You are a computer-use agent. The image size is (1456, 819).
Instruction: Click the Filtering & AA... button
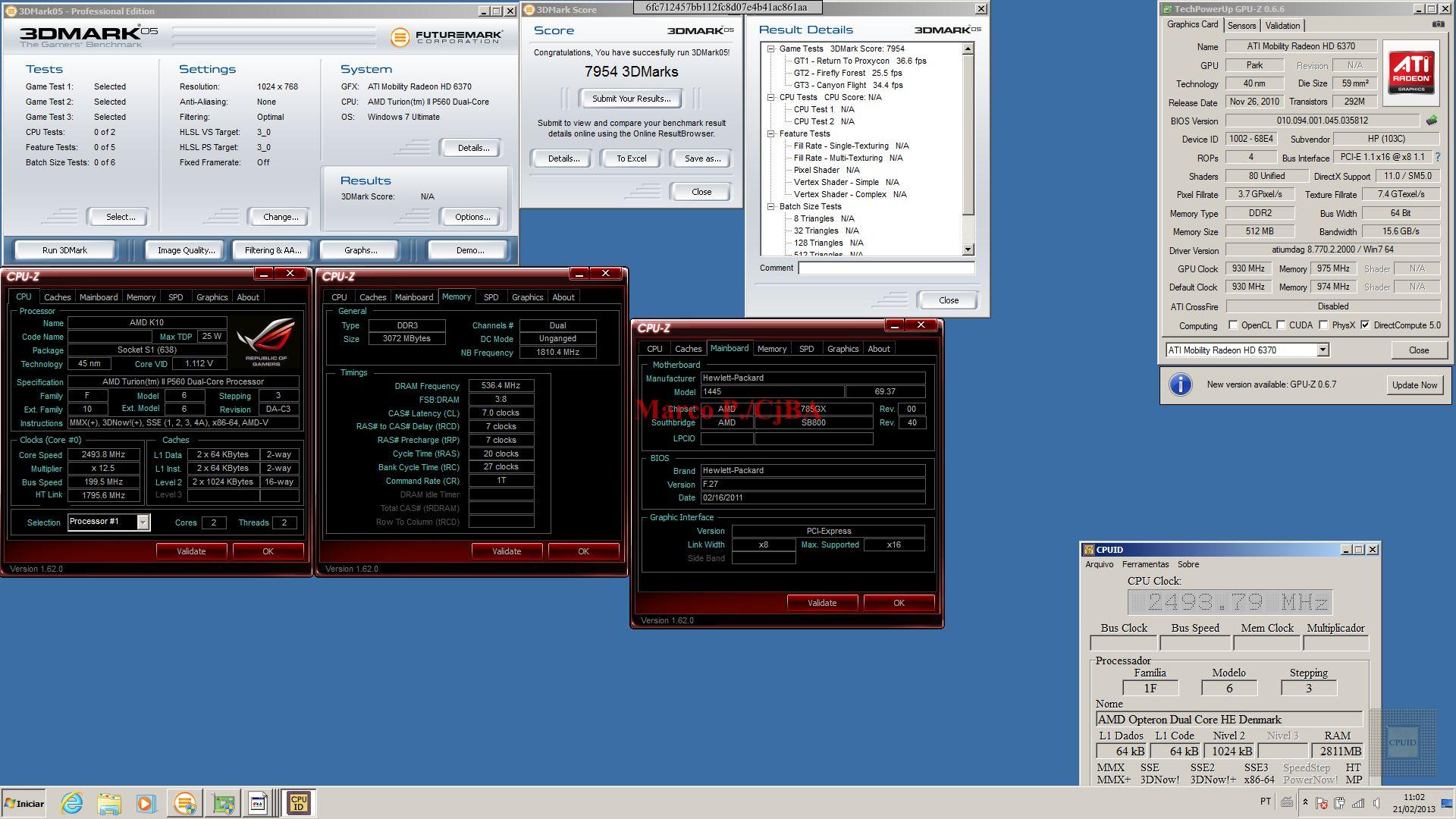point(272,250)
